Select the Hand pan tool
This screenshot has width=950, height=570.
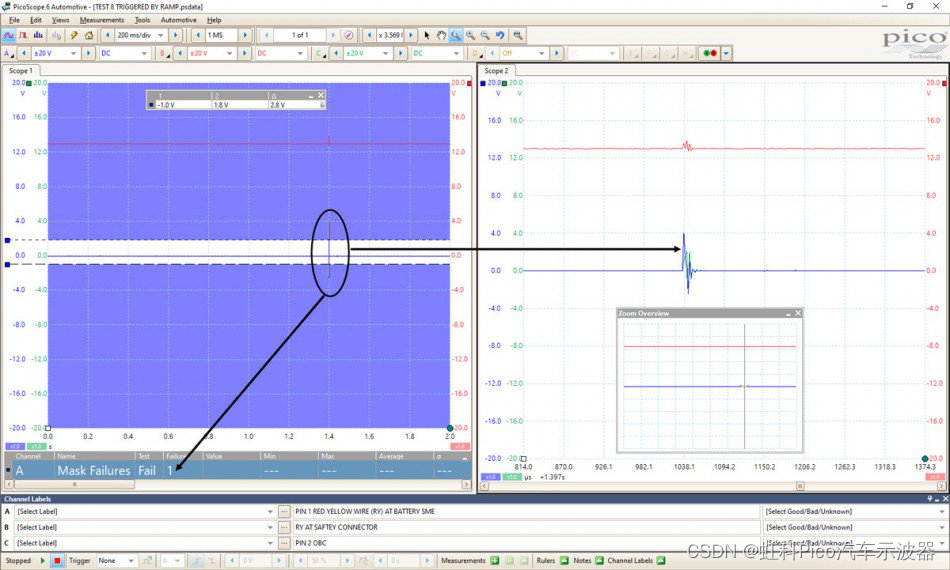441,36
